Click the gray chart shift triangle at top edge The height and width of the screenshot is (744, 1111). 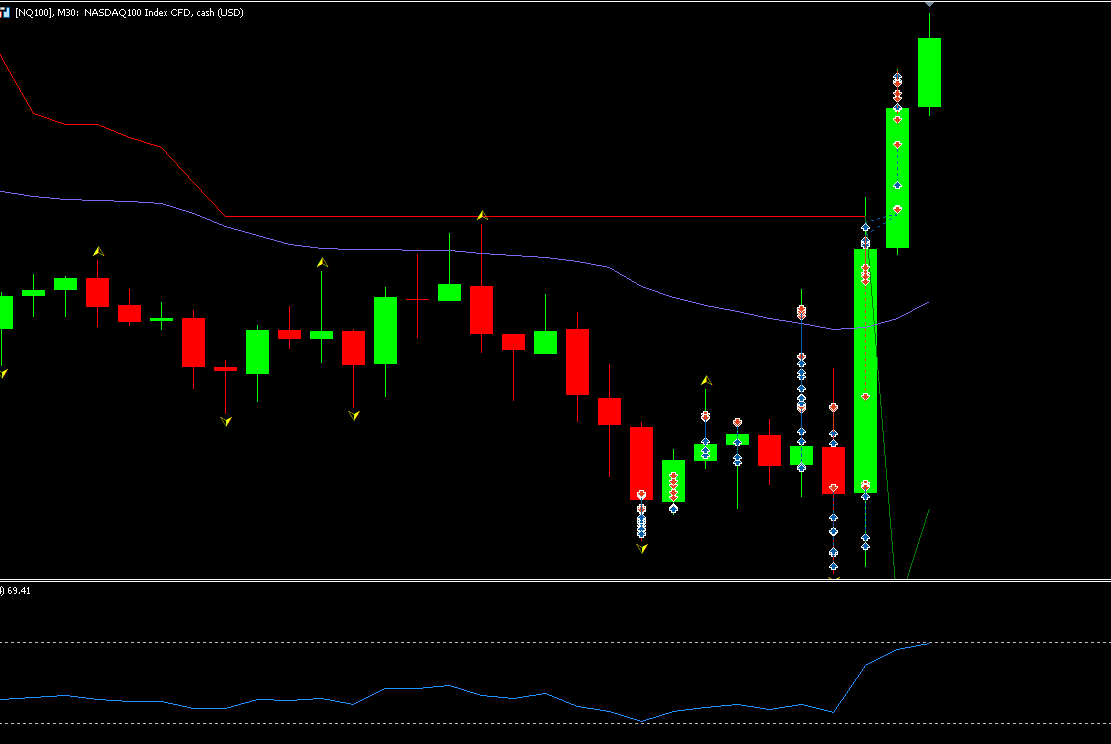pos(929,5)
